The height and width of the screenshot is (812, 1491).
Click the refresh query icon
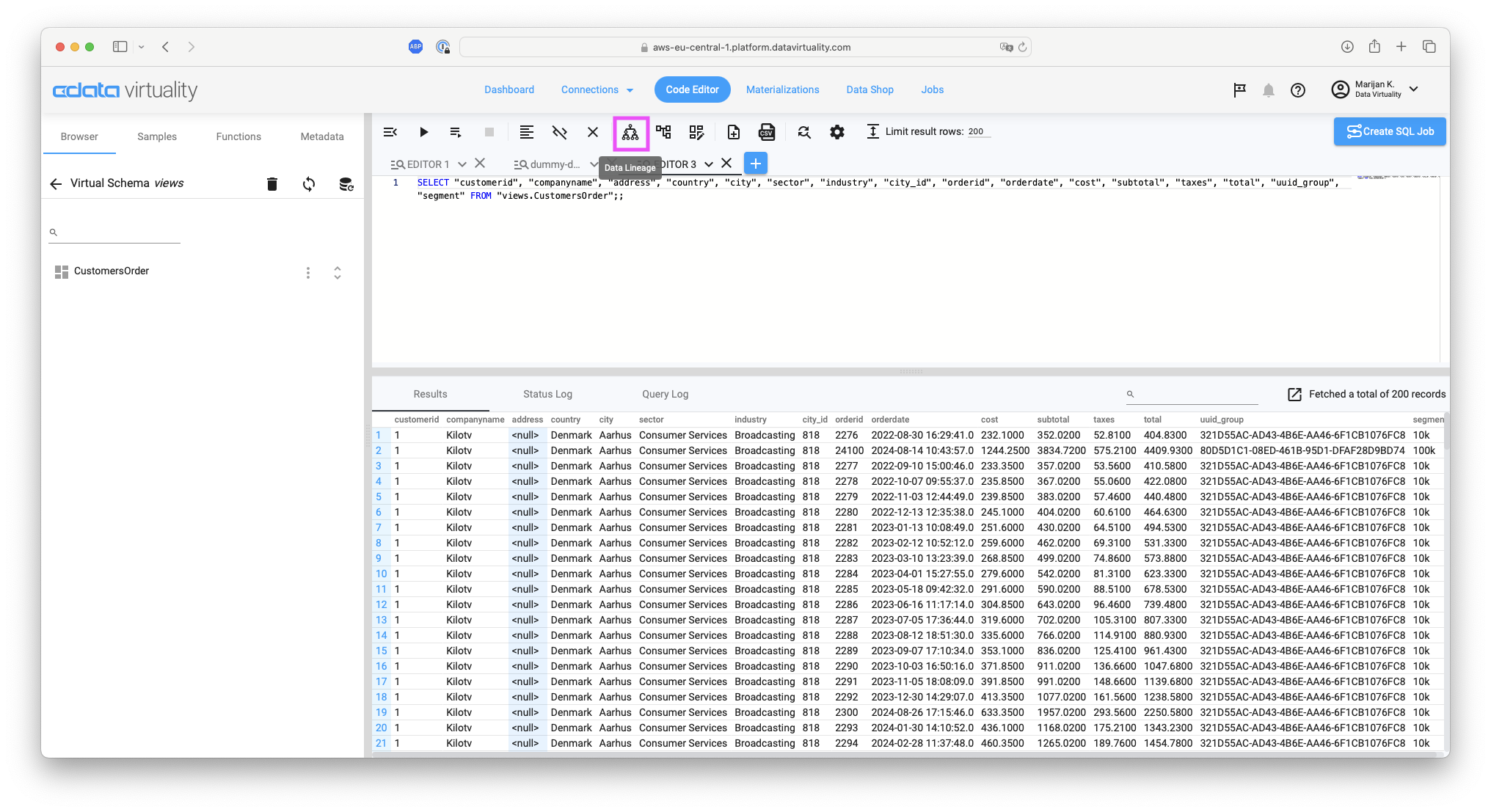pyautogui.click(x=804, y=132)
